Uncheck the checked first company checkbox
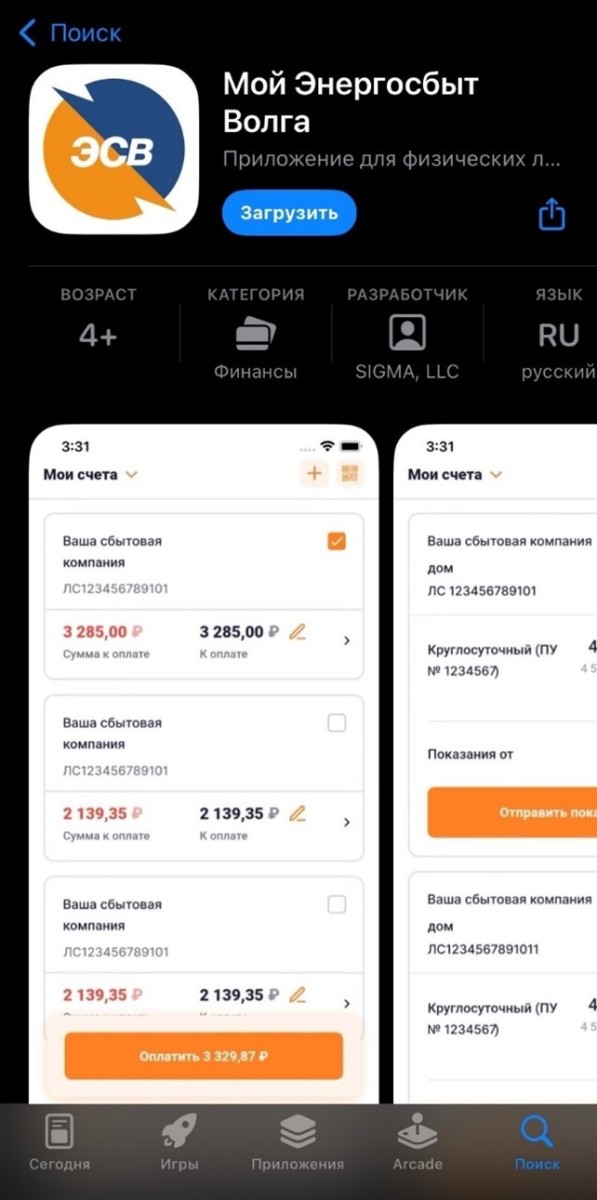Image resolution: width=597 pixels, height=1200 pixels. (337, 541)
